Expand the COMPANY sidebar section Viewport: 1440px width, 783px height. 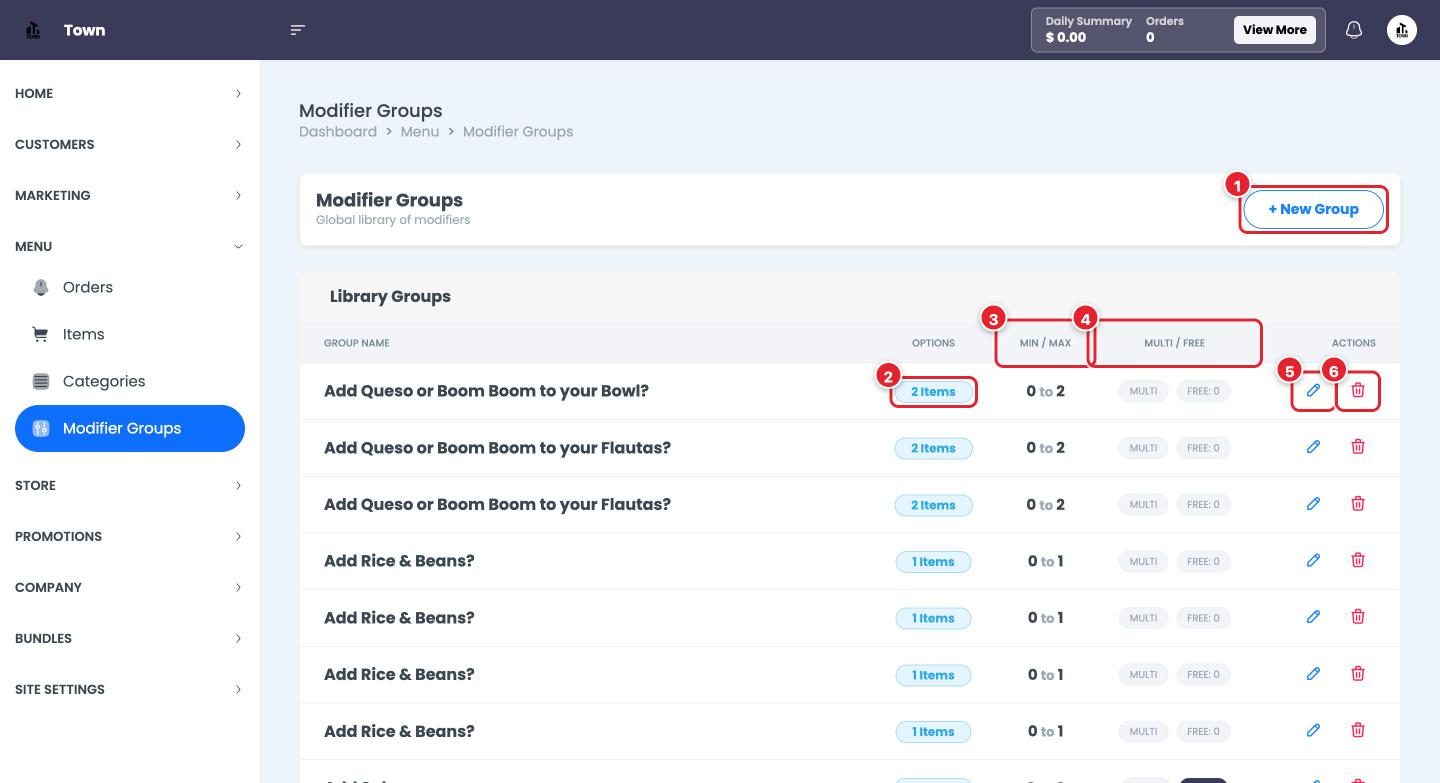[130, 587]
